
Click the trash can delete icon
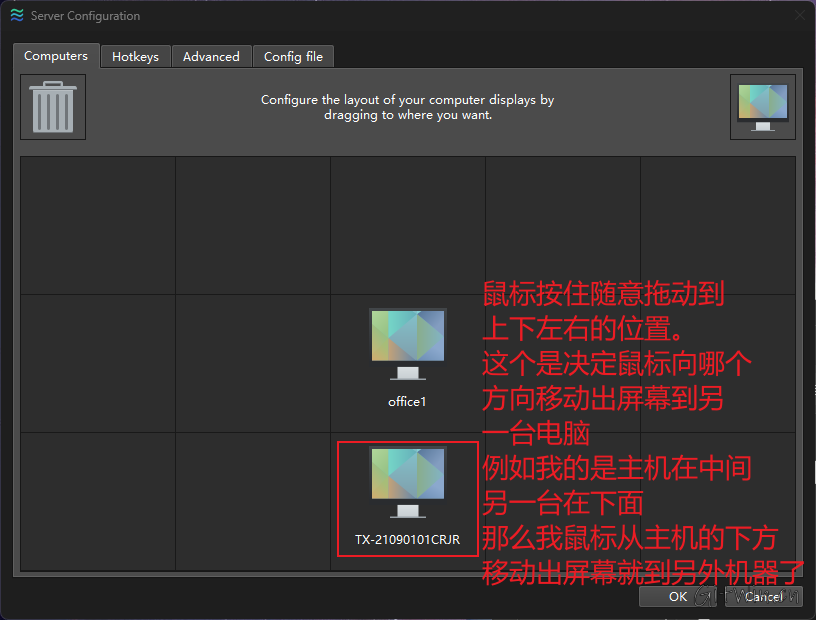[x=53, y=107]
